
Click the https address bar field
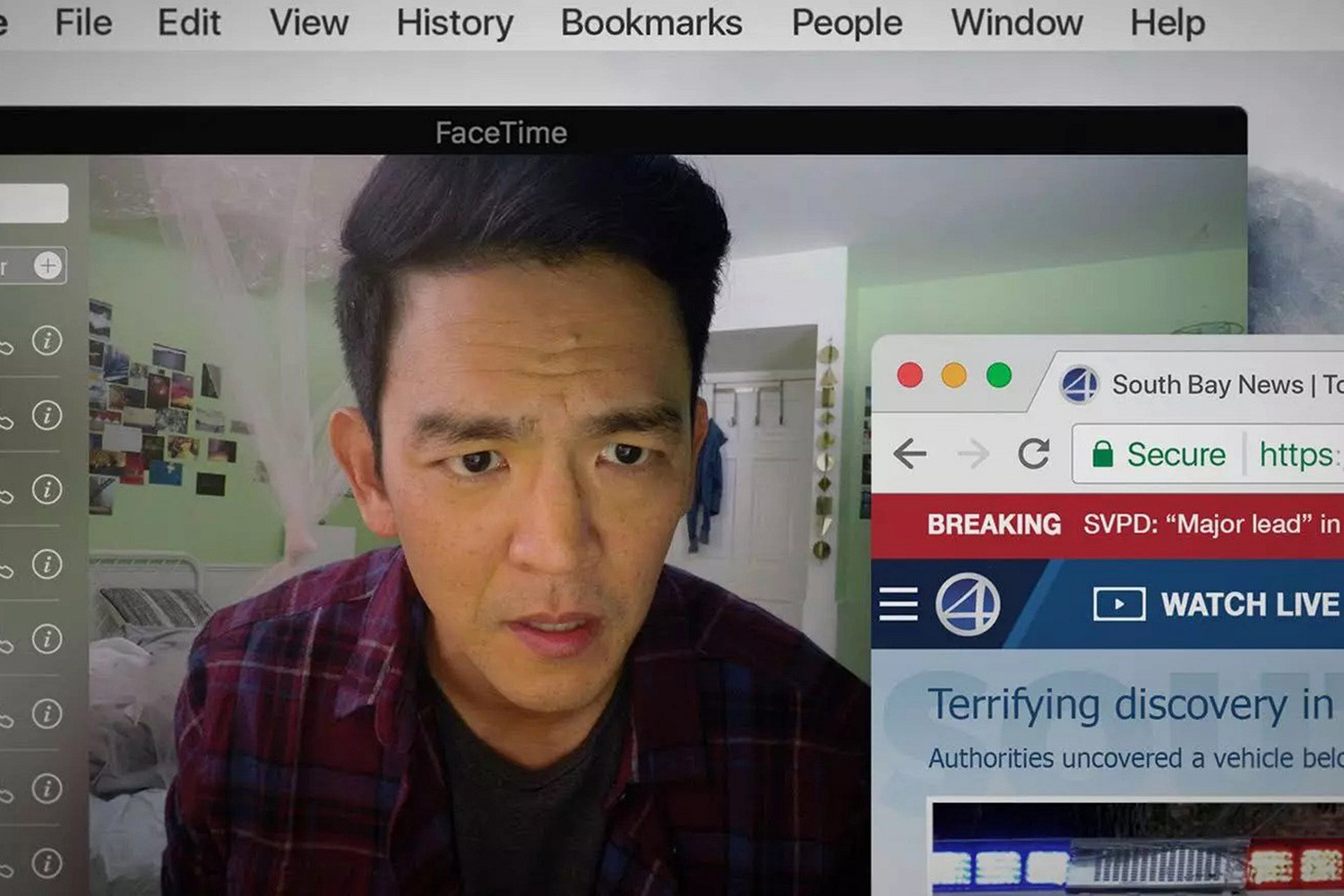point(1297,454)
